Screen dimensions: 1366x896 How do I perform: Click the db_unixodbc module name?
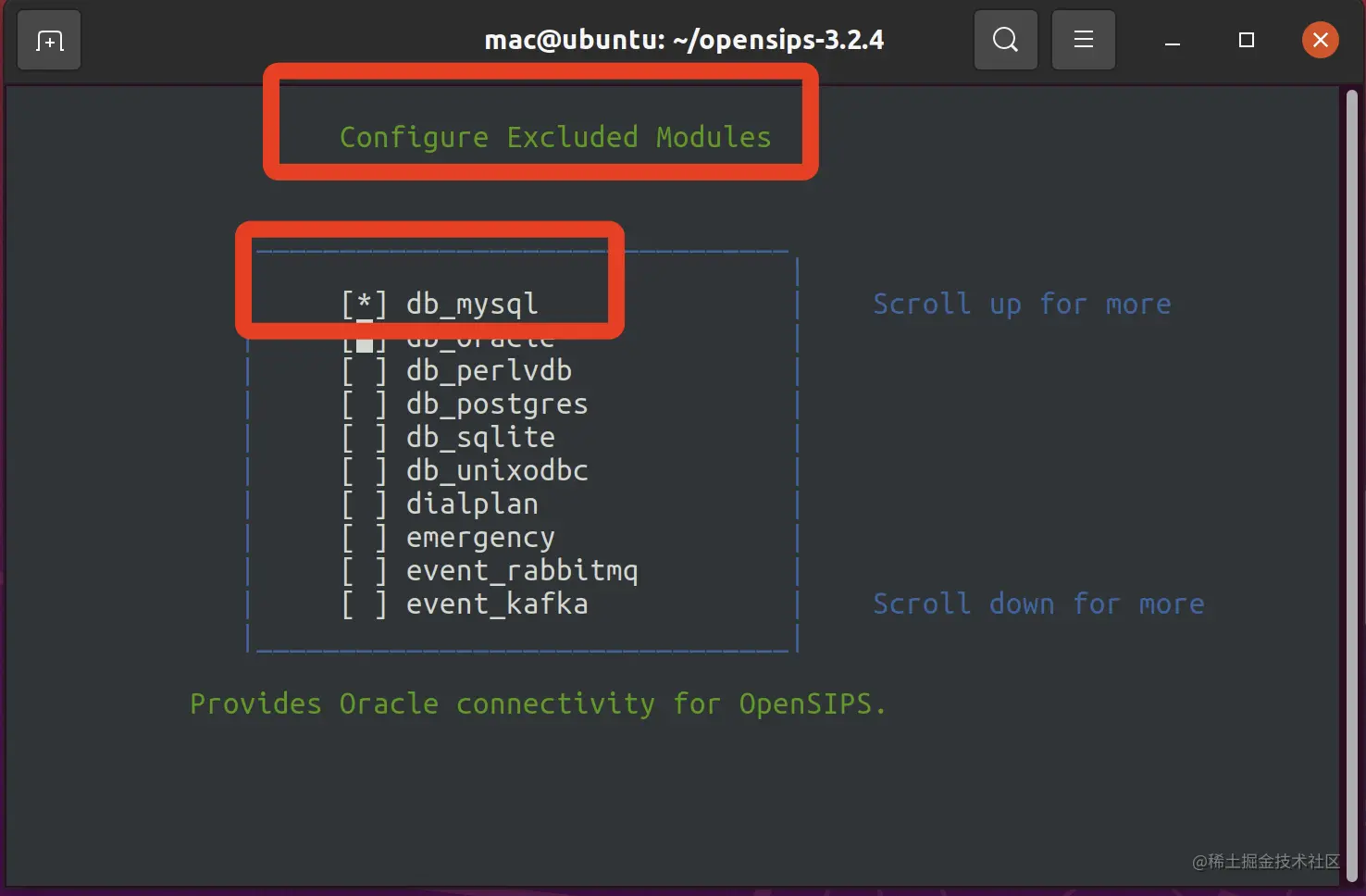tap(497, 471)
